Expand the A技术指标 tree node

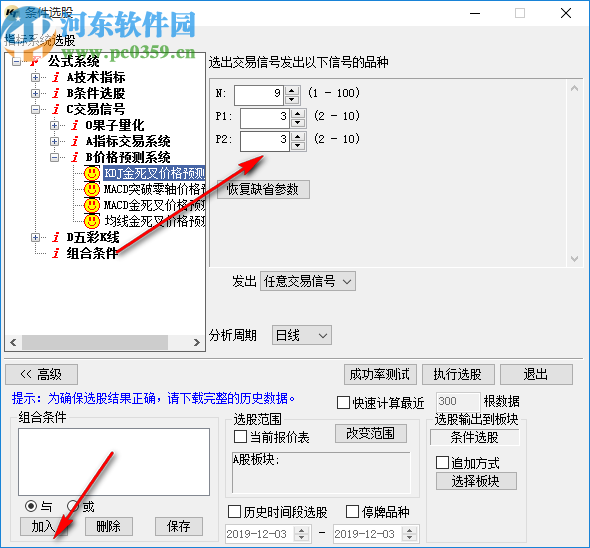pyautogui.click(x=35, y=77)
